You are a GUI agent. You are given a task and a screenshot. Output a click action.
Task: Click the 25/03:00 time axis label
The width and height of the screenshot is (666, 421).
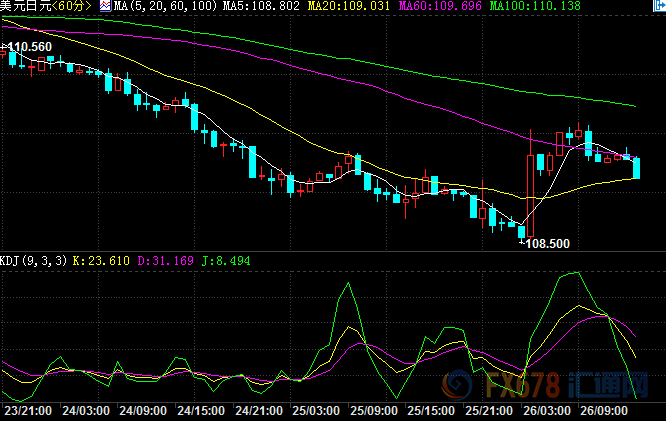(x=316, y=411)
